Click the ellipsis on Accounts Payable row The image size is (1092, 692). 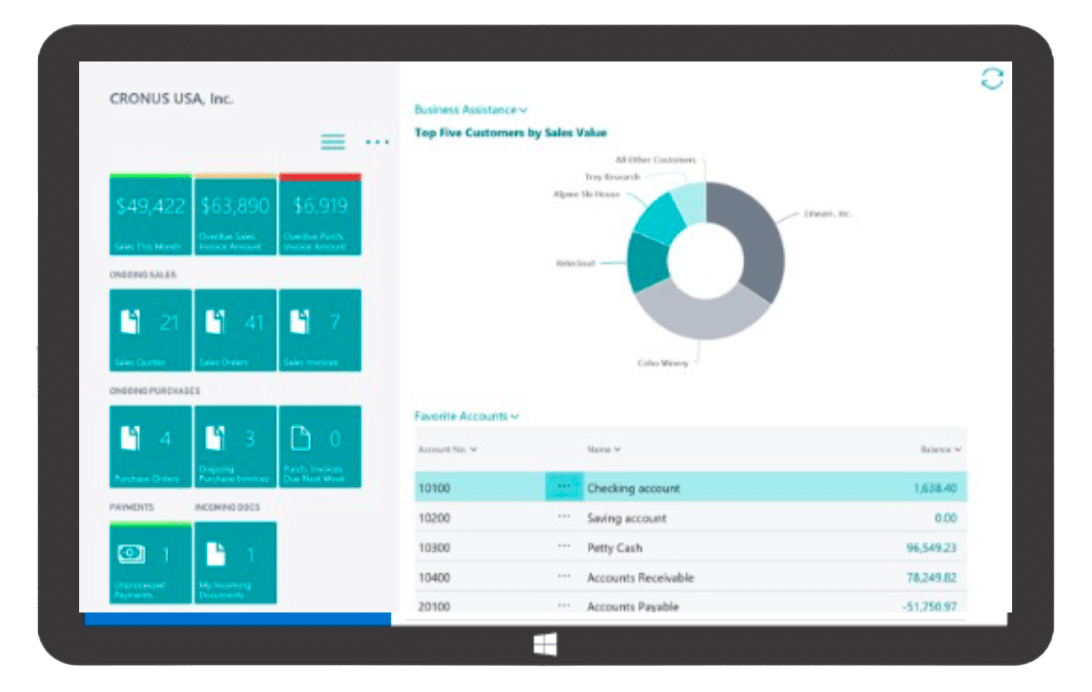[564, 606]
